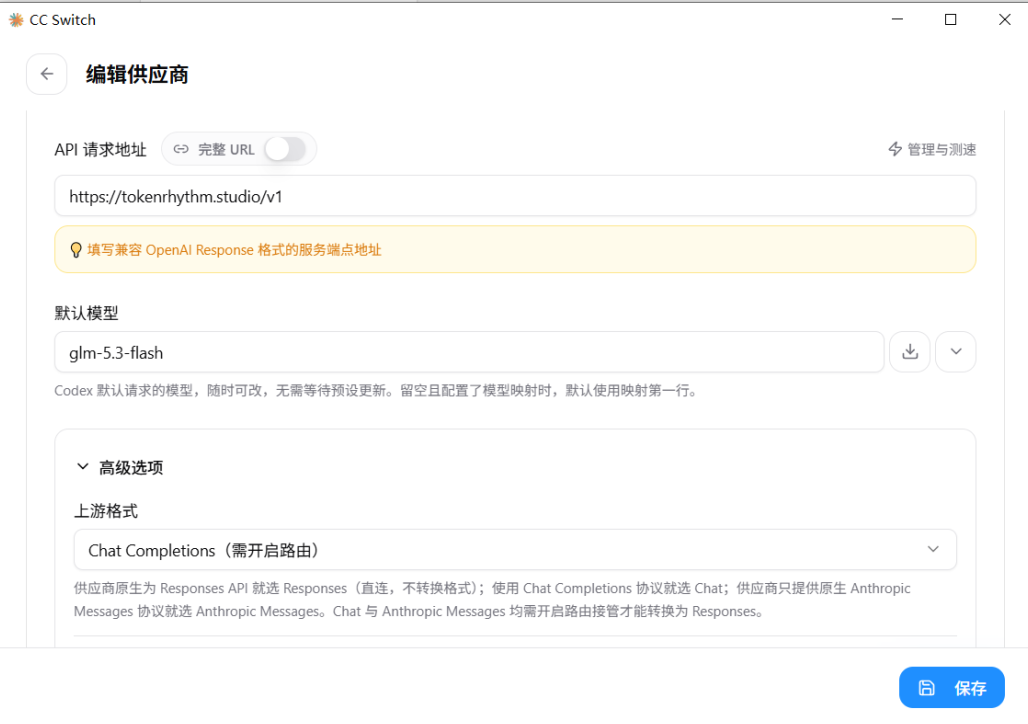Save provider with the 保存 button
This screenshot has width=1028, height=724.
[951, 687]
